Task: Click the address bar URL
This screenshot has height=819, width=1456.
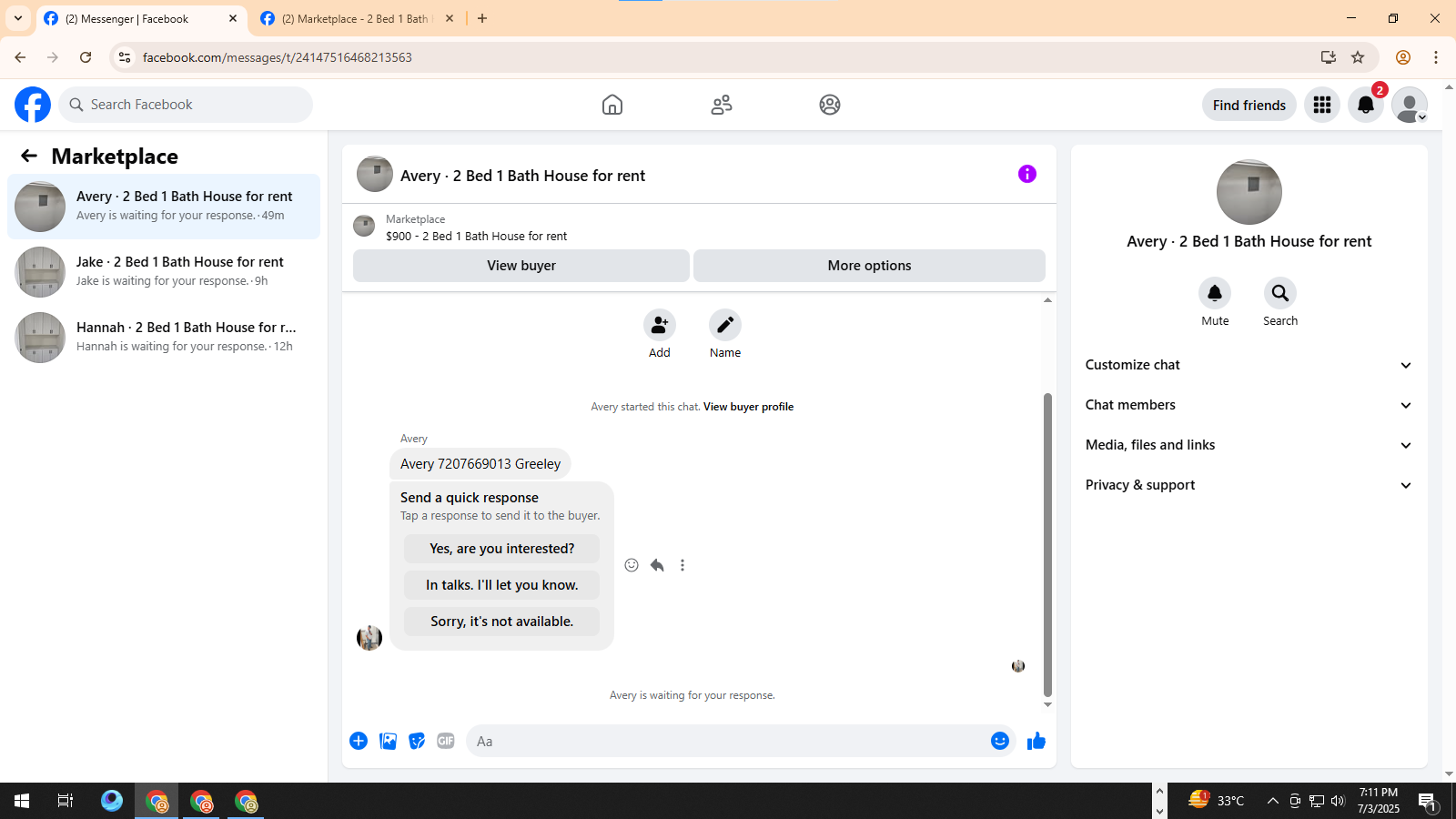Action: click(x=278, y=57)
